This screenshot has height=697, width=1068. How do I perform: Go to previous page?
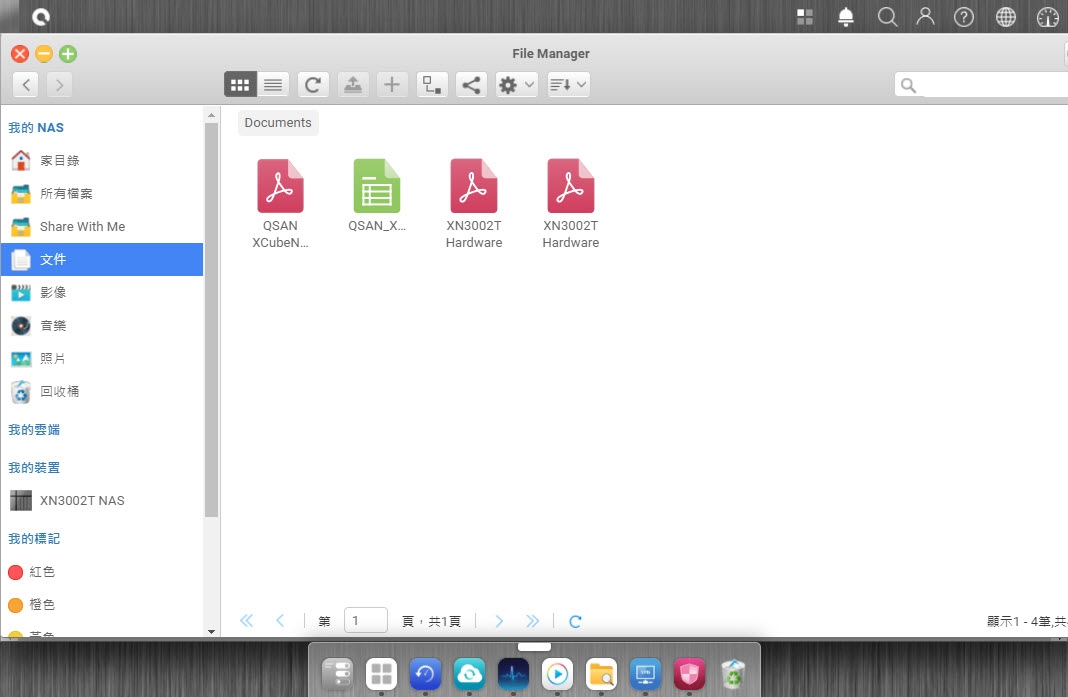280,621
